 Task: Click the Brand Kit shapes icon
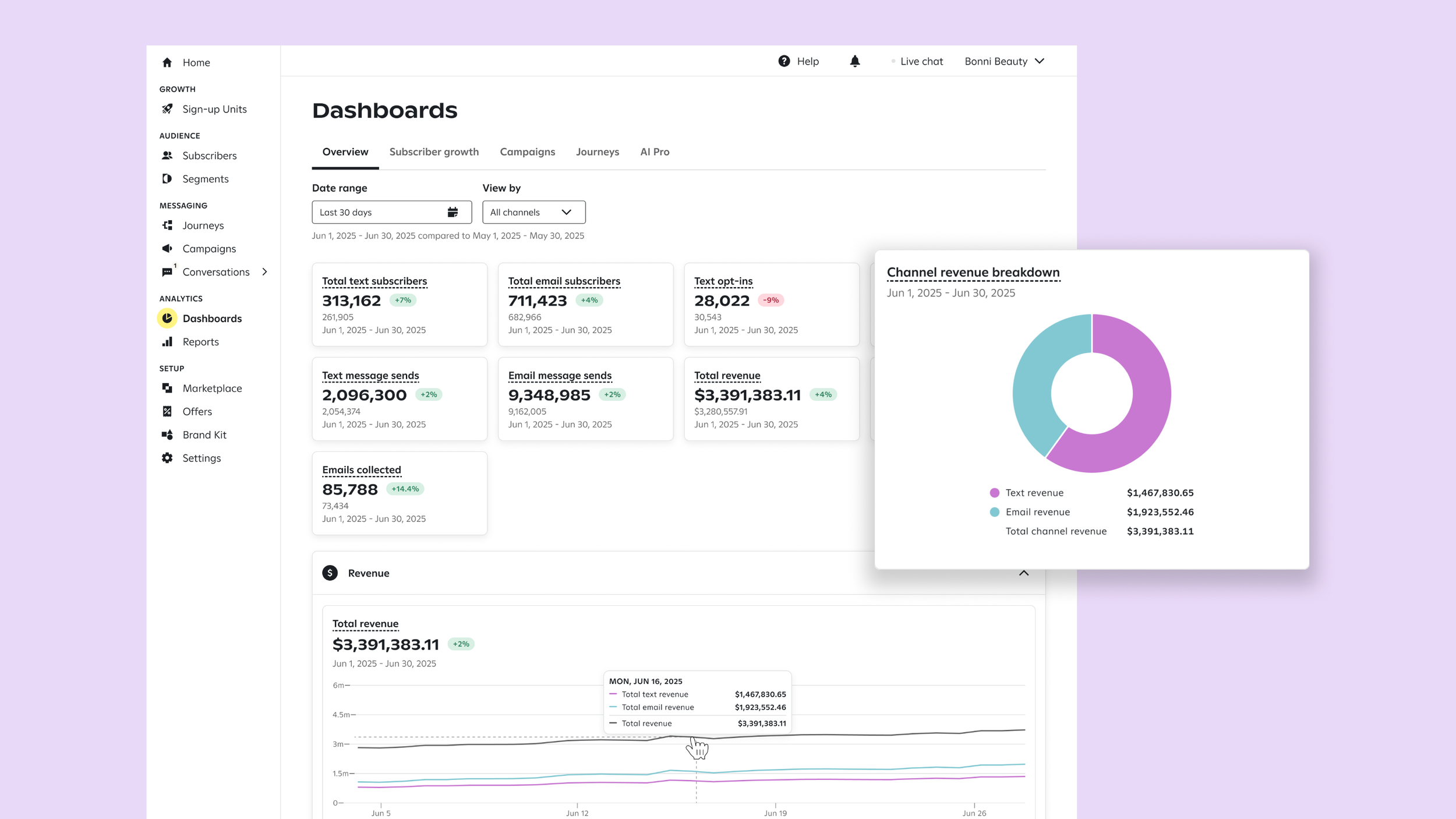pyautogui.click(x=167, y=435)
